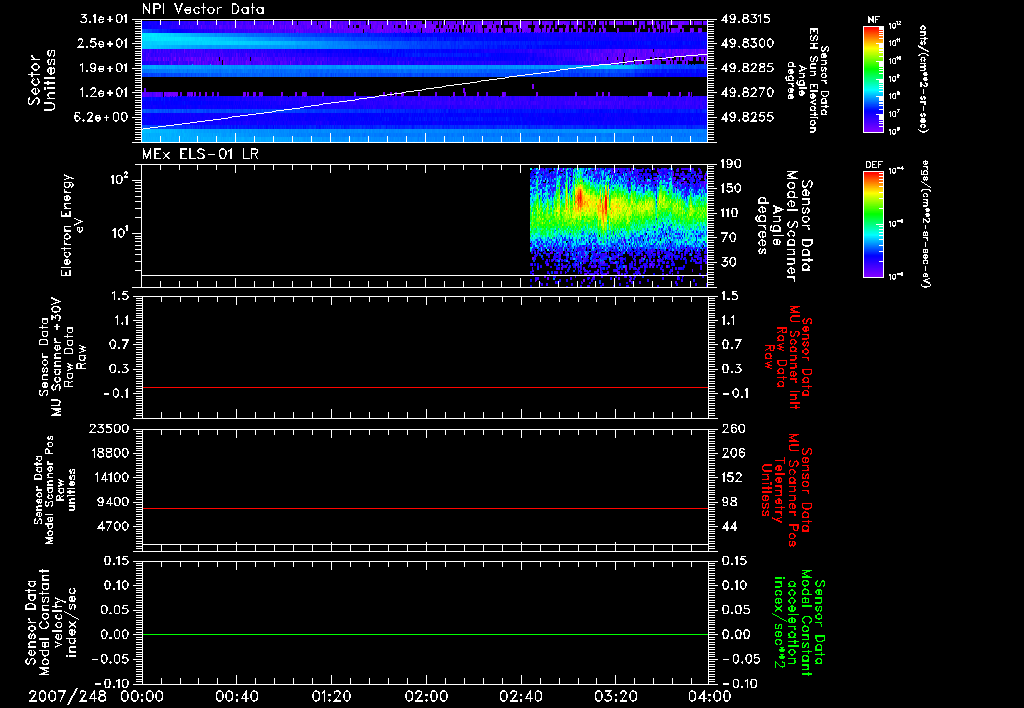This screenshot has height=708, width=1024.
Task: Click the 01:20 time axis label
Action: tap(331, 696)
